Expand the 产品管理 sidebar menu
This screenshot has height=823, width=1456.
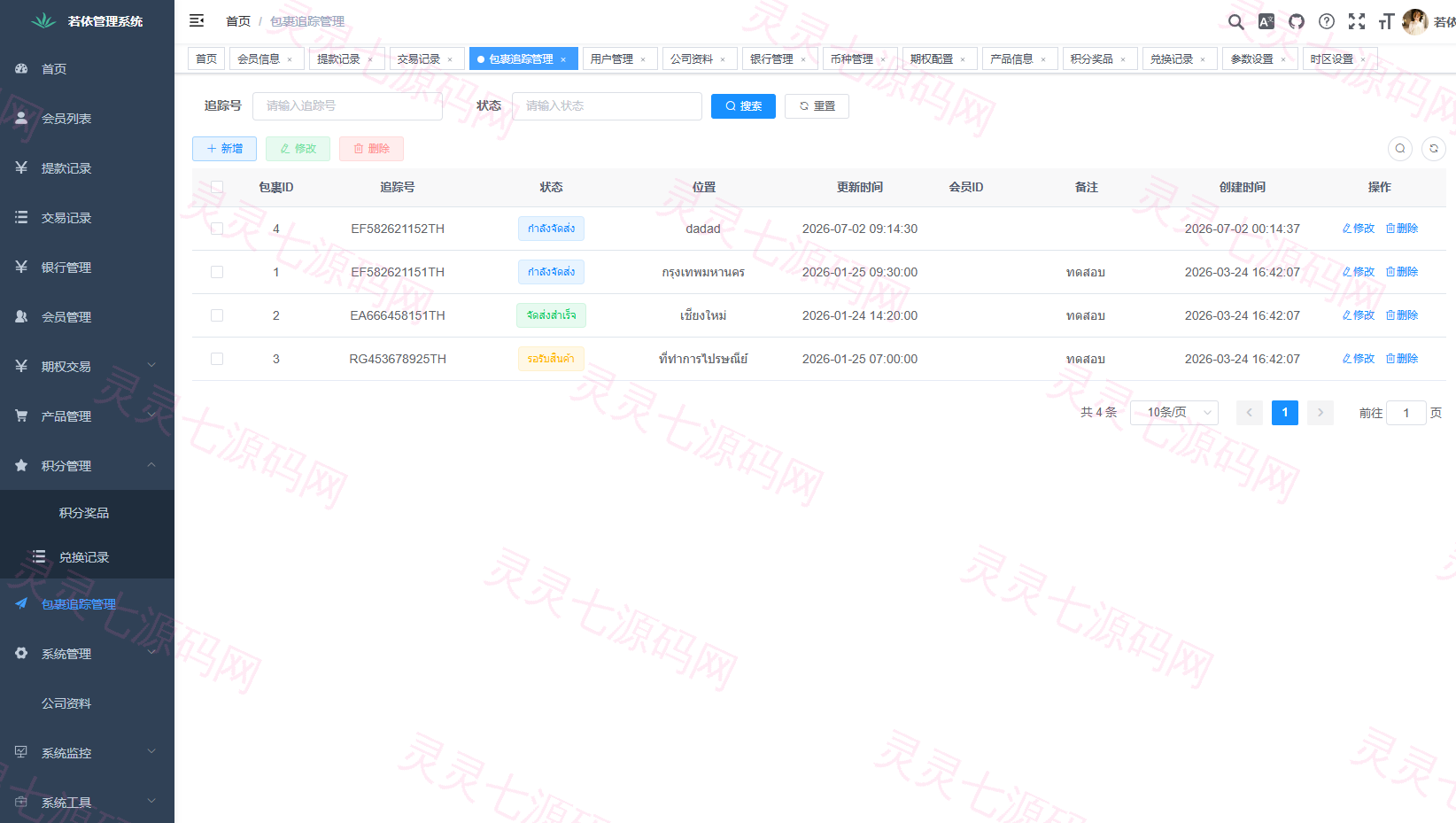point(87,416)
